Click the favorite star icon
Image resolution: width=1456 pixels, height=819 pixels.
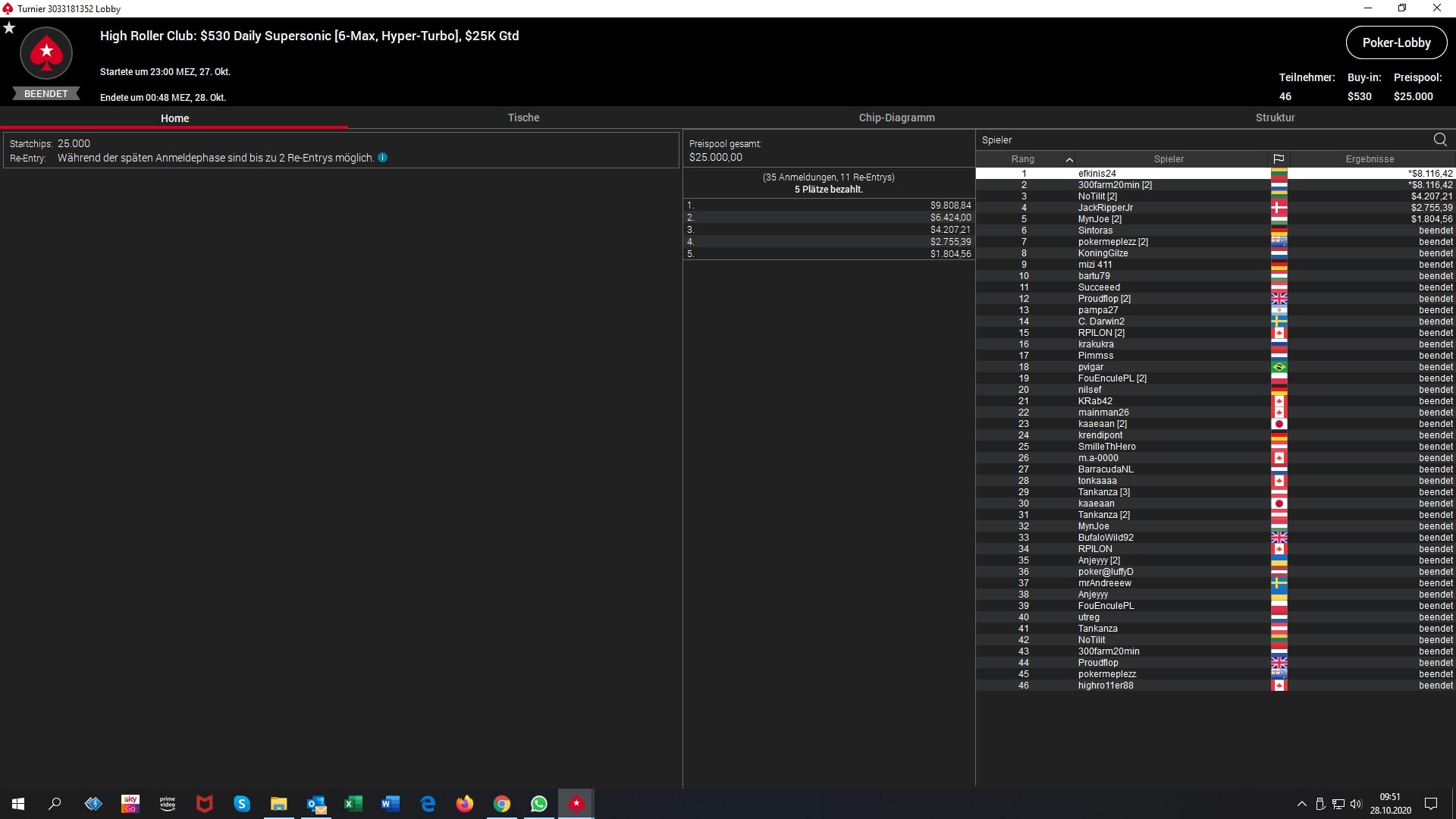[9, 28]
